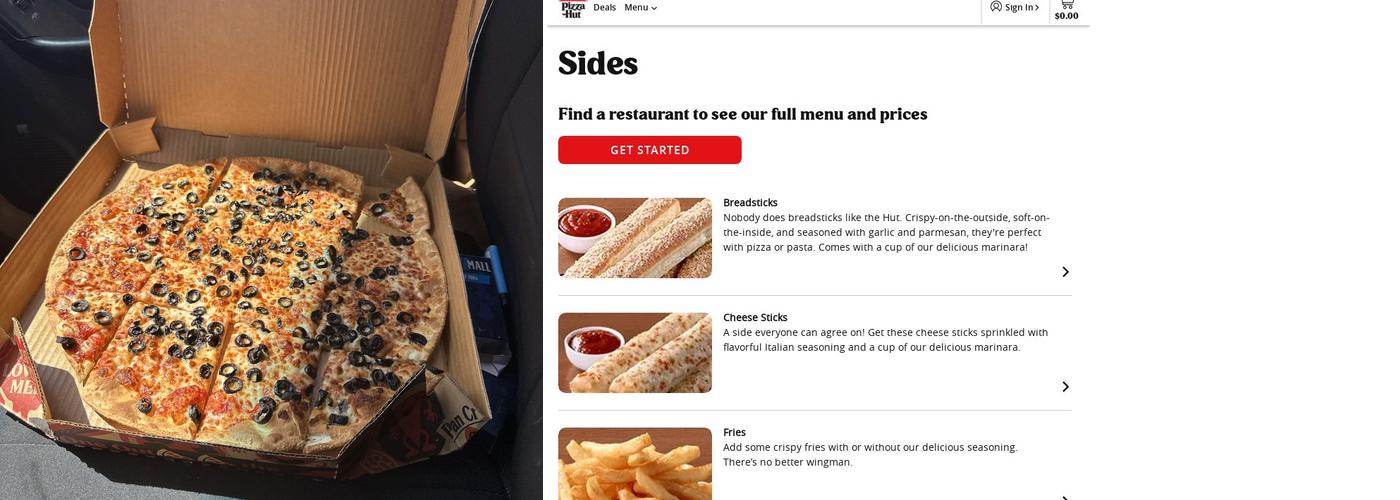The width and height of the screenshot is (1400, 500).
Task: Open the Cheese Sticks item title
Action: pyautogui.click(x=755, y=317)
